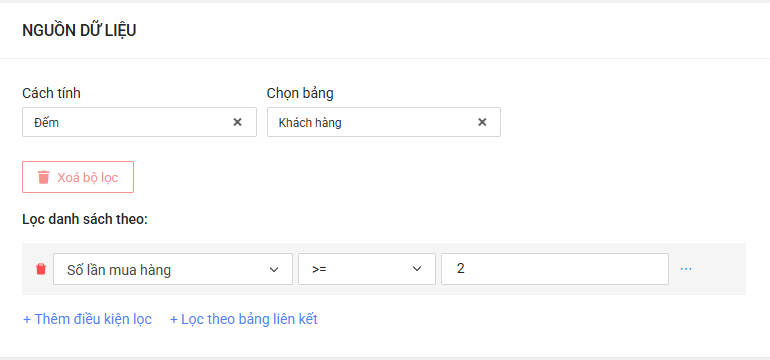Screen dimensions: 770x360
Task: Click the 'Chọn bảng' label
Action: point(300,93)
